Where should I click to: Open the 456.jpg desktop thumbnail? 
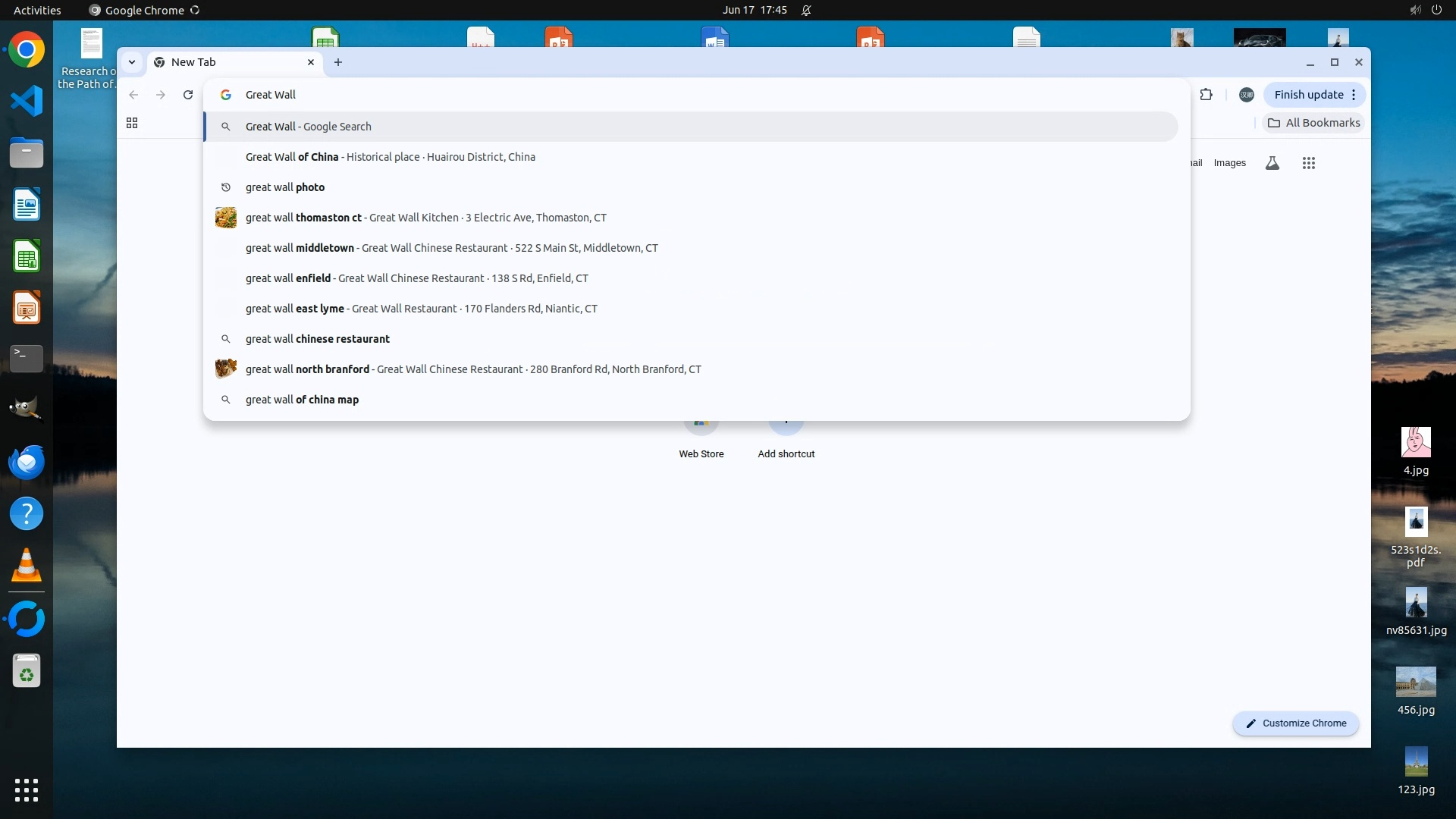tap(1415, 682)
